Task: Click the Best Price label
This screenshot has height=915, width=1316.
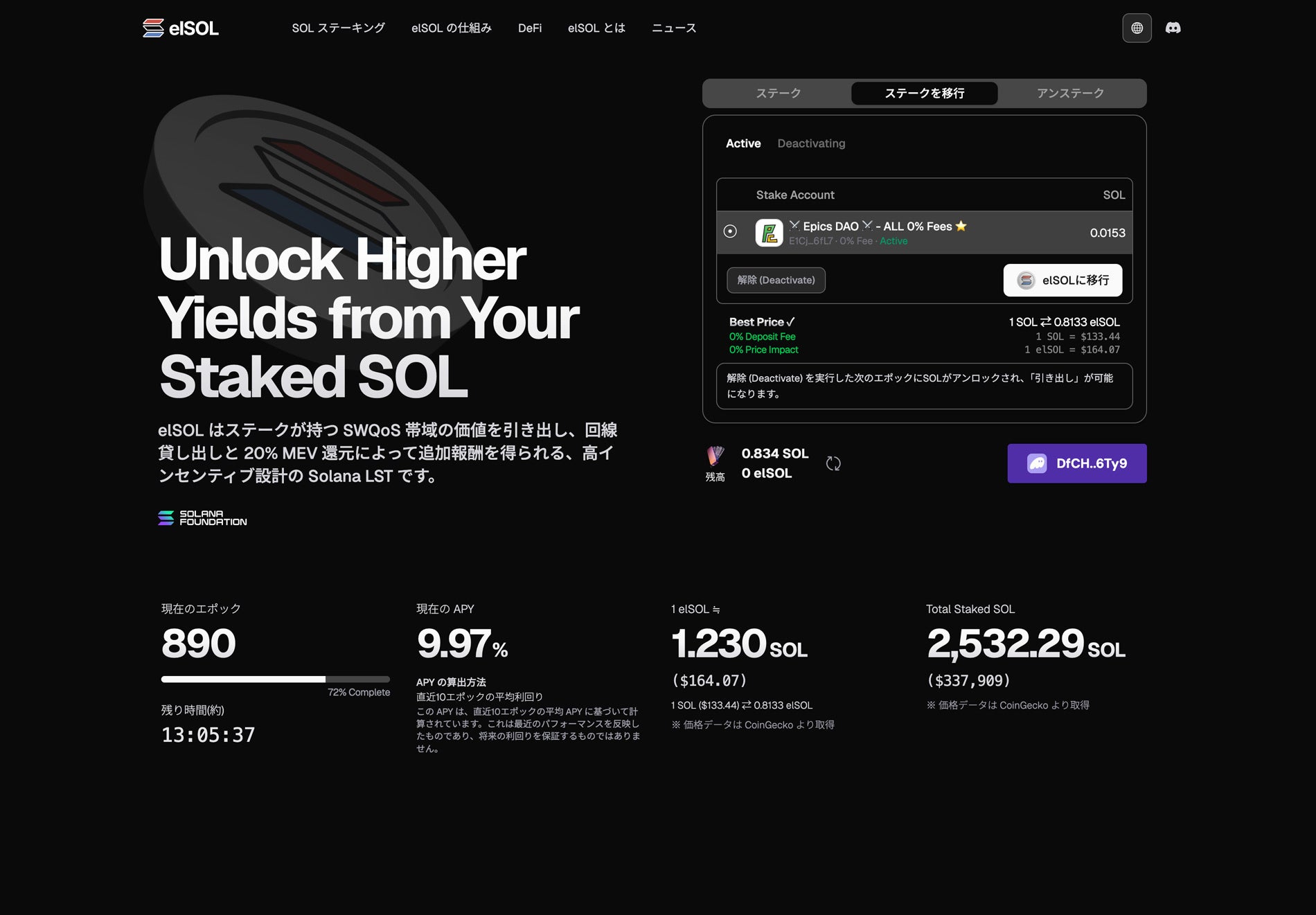Action: (x=762, y=322)
